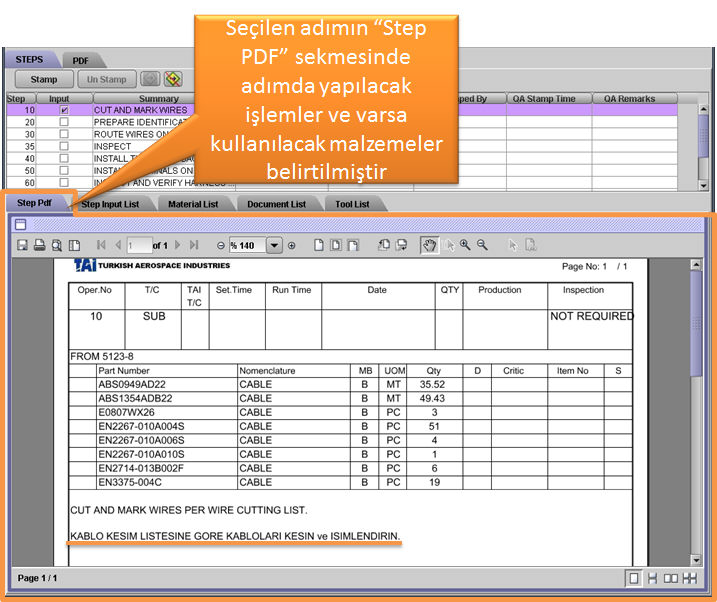Toggle the PDF side panel icon
The width and height of the screenshot is (717, 602).
pos(75,245)
